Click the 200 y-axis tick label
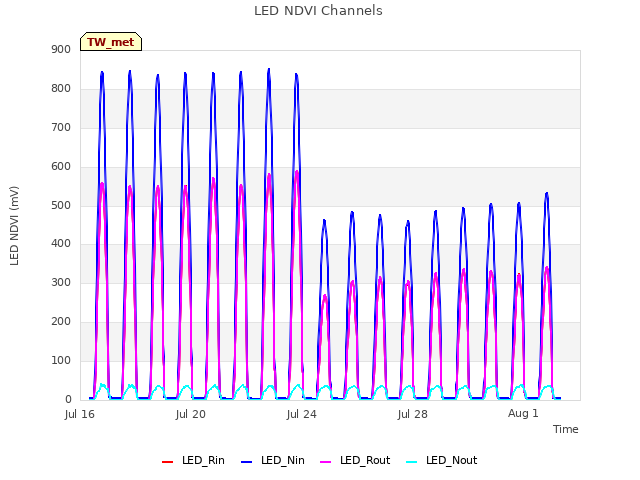Viewport: 640px width, 480px height. (x=61, y=322)
